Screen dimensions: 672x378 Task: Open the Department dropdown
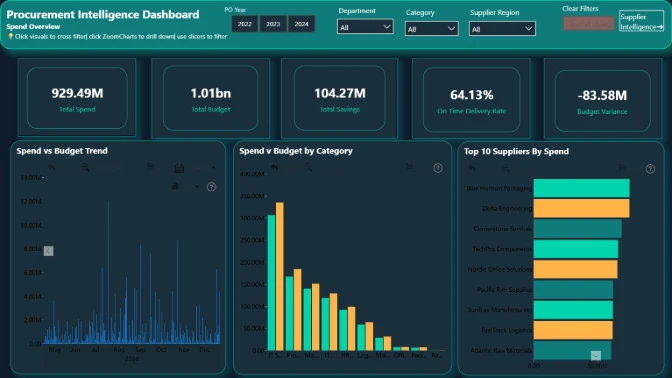(365, 27)
